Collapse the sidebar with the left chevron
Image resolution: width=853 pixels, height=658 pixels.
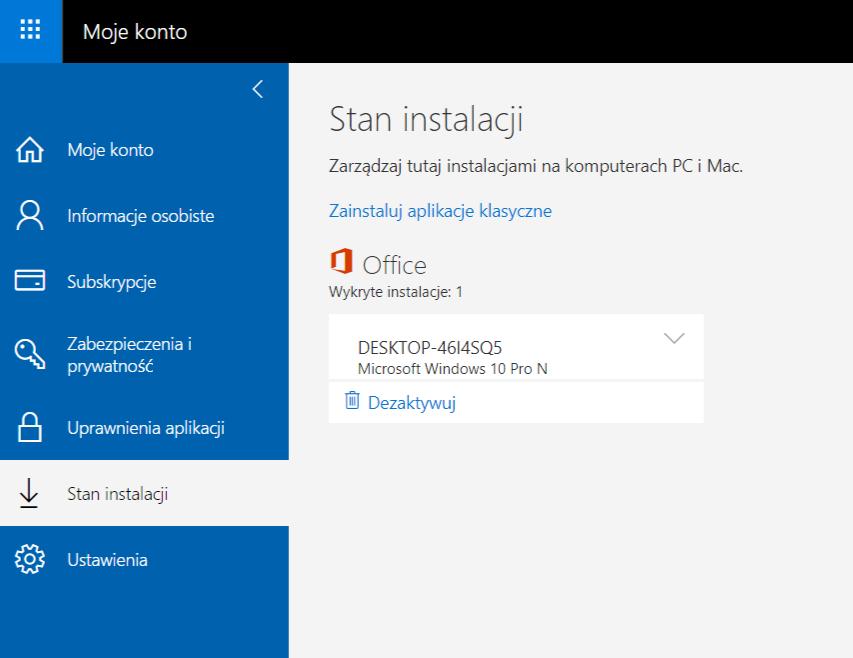258,89
